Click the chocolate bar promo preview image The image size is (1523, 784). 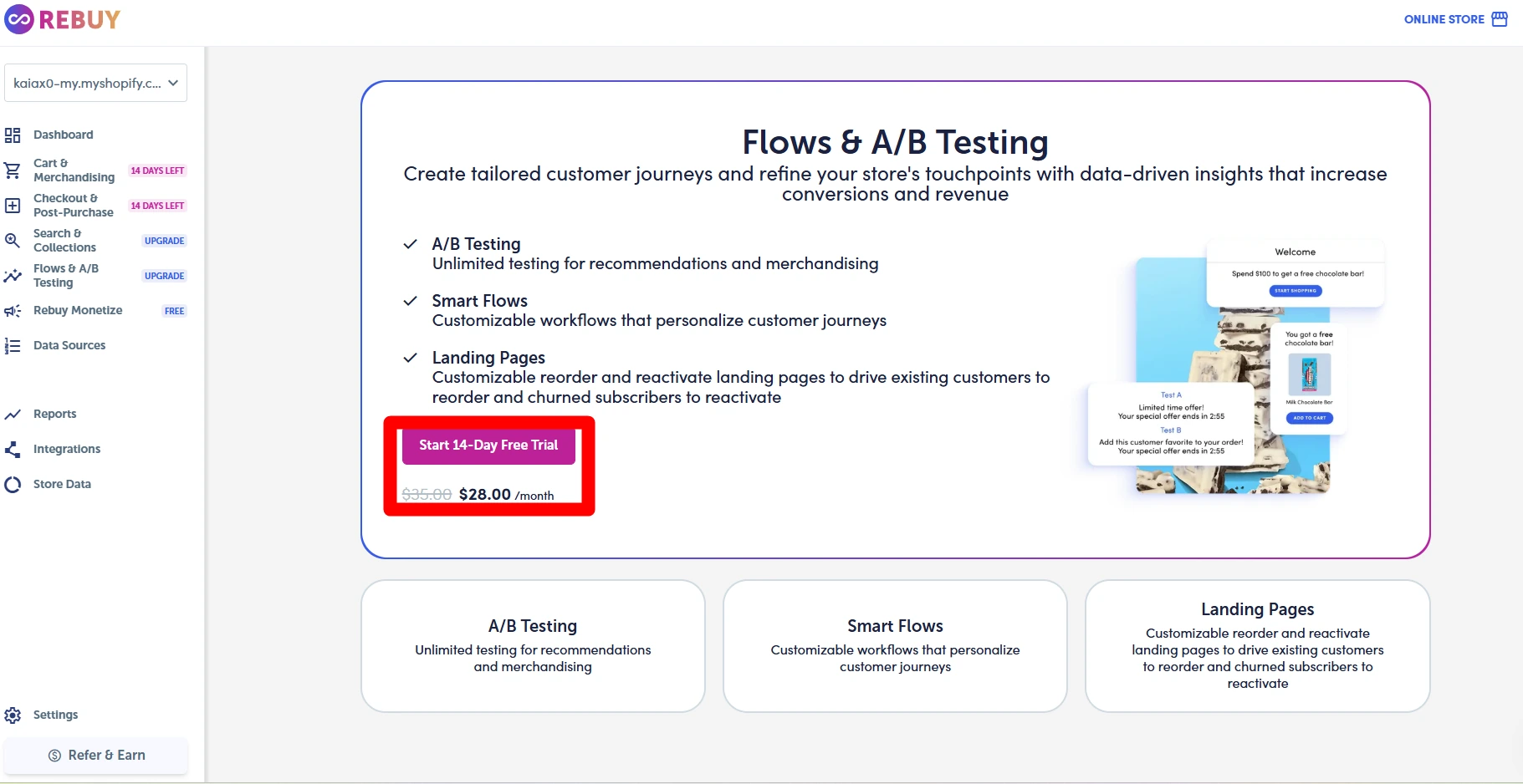[1234, 368]
